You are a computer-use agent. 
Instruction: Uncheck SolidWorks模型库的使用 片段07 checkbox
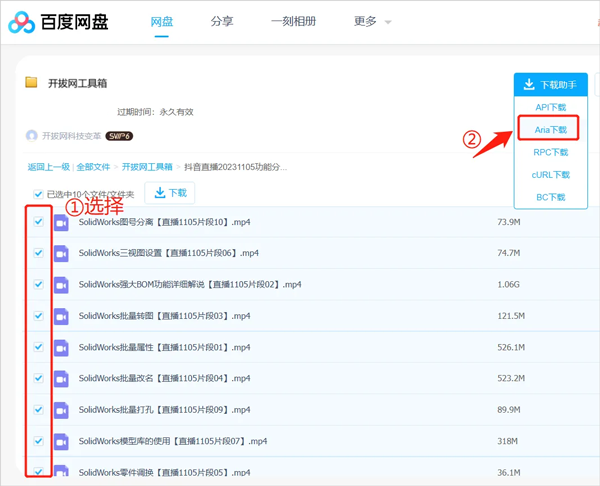(x=39, y=441)
